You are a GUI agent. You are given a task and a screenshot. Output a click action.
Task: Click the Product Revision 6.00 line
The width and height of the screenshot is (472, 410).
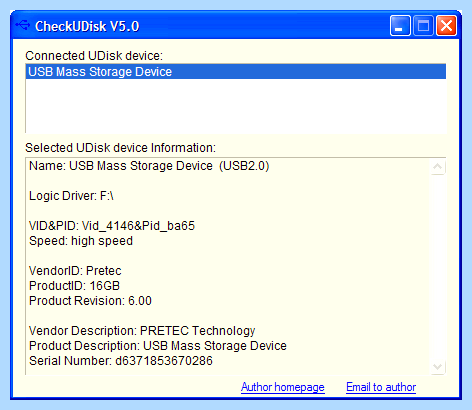point(90,301)
